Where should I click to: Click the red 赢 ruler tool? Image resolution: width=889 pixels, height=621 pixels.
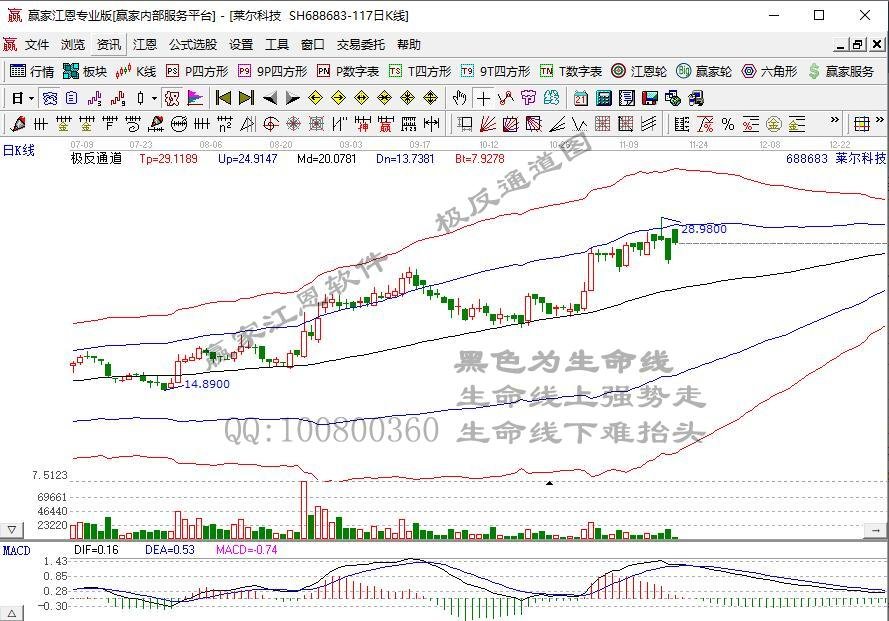tap(386, 124)
